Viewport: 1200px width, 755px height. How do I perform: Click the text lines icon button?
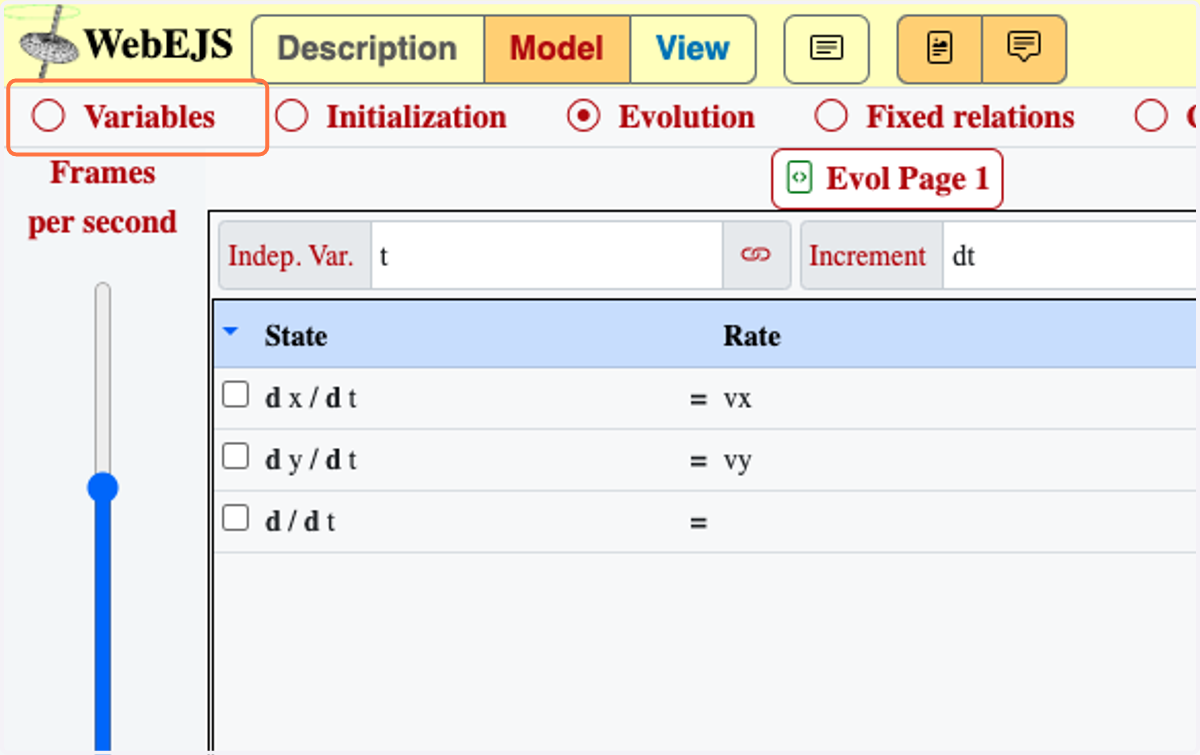click(x=826, y=49)
